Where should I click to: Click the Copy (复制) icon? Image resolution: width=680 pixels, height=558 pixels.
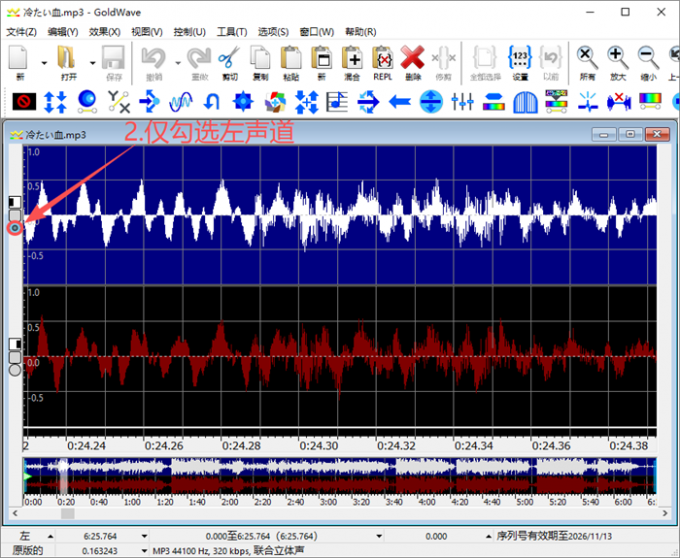260,58
